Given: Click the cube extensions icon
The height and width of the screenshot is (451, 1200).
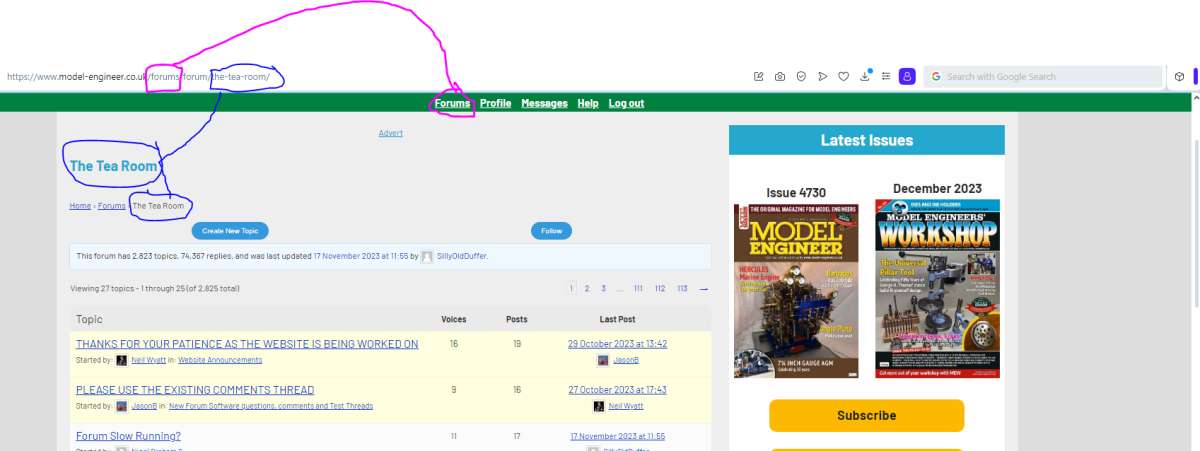Looking at the screenshot, I should pyautogui.click(x=1180, y=76).
